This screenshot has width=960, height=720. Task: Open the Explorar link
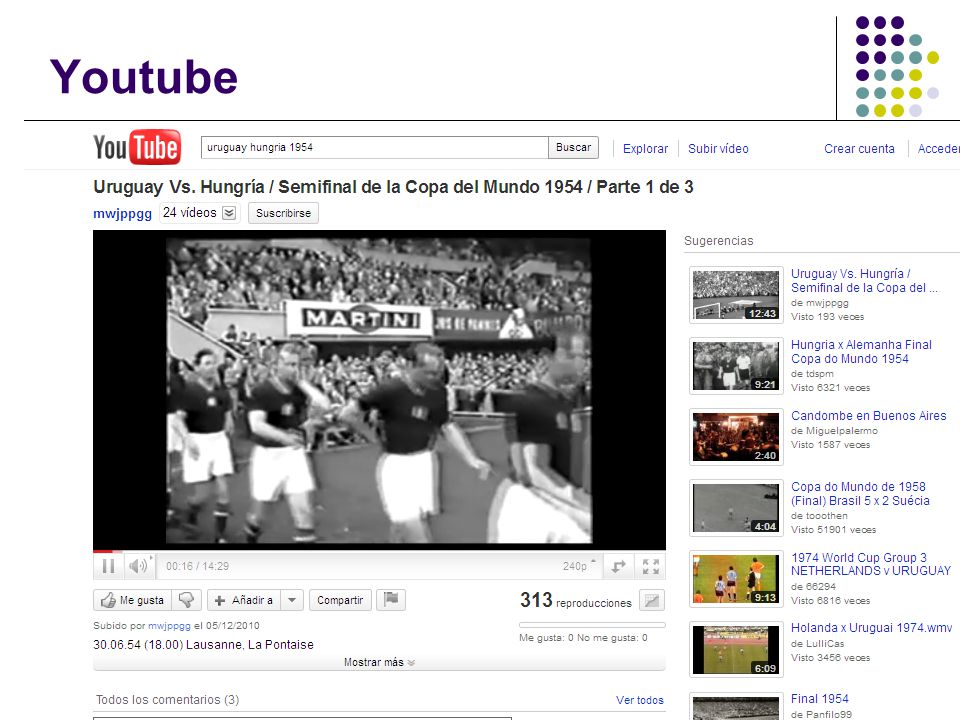click(645, 149)
